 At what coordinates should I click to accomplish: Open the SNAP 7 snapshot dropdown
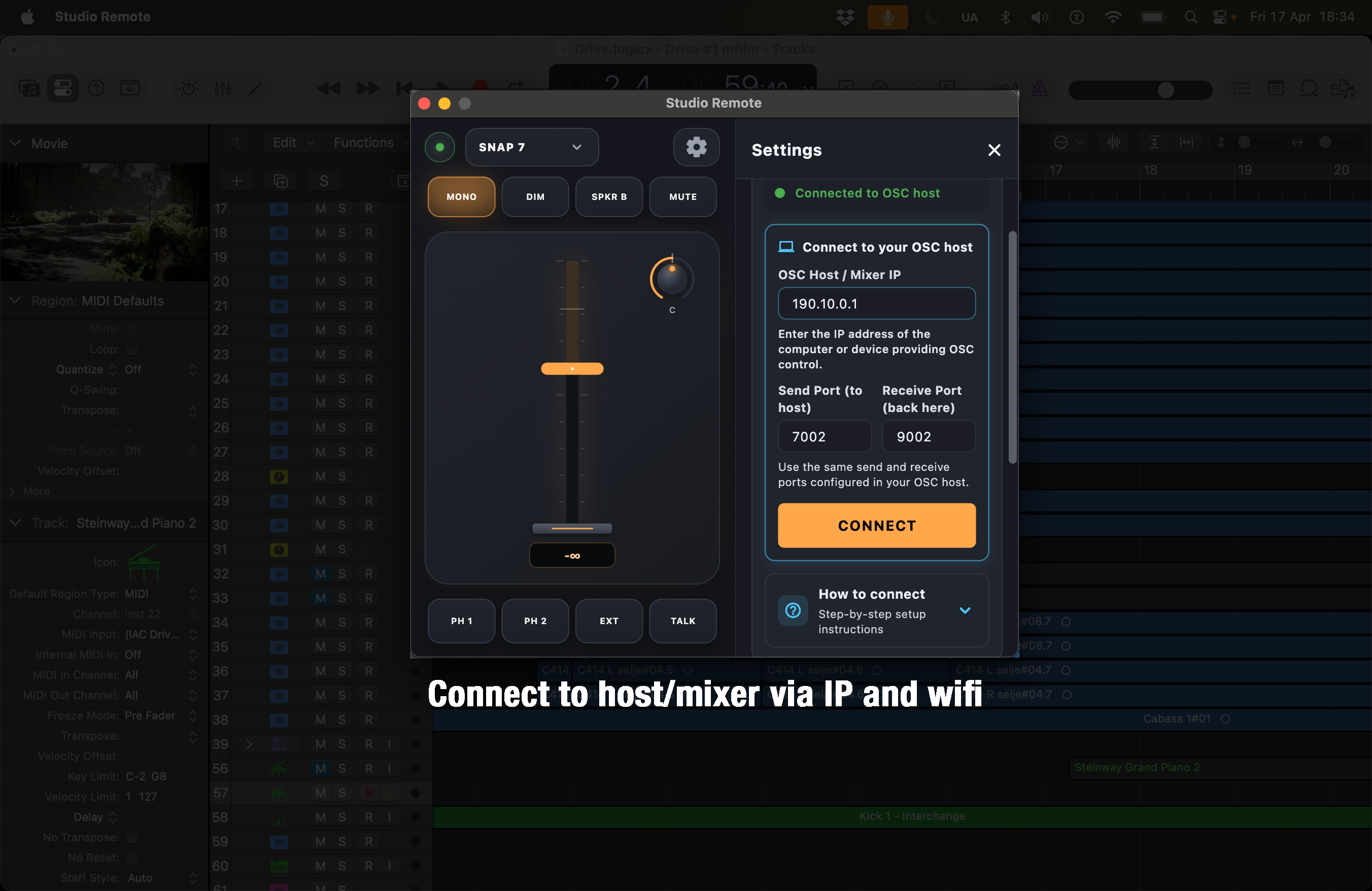(532, 147)
